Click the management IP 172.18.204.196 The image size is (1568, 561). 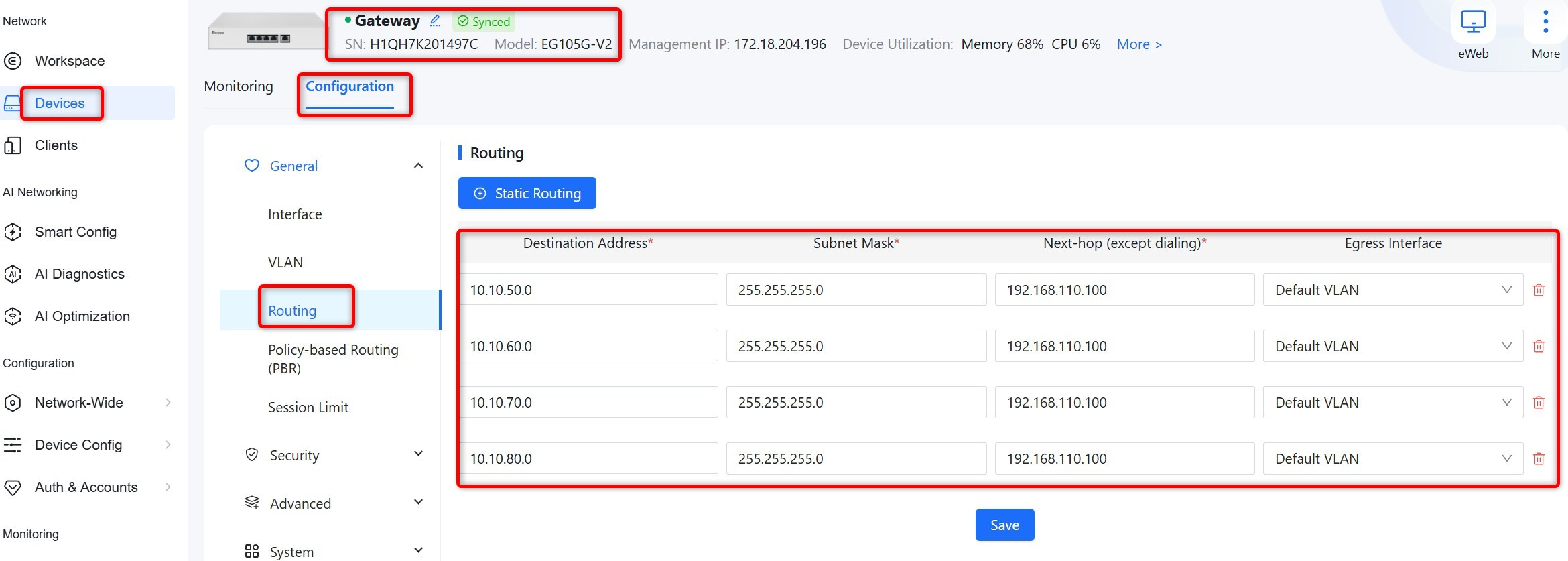(780, 44)
